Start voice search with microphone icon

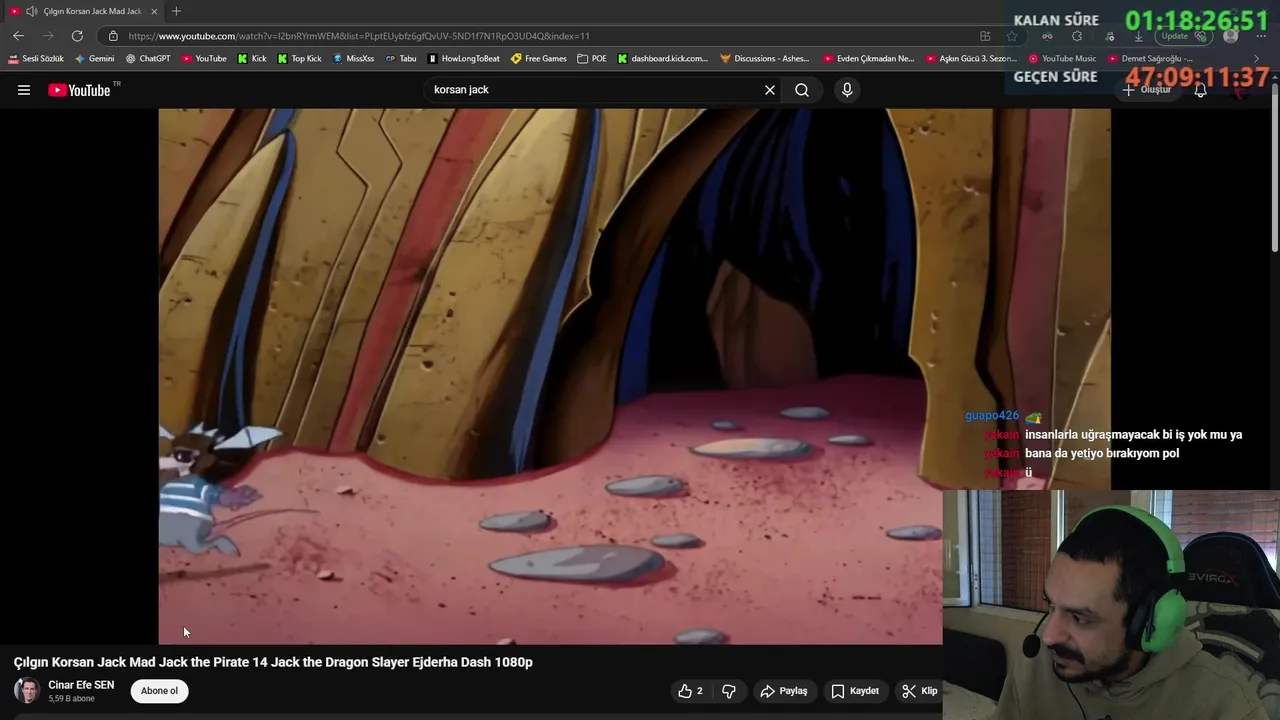[x=847, y=90]
